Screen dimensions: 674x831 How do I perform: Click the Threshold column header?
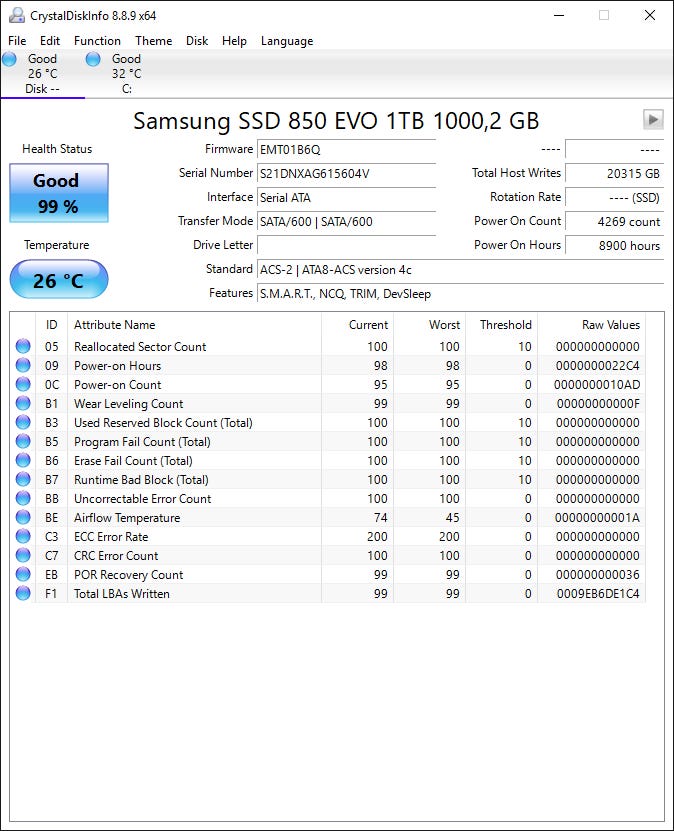502,325
